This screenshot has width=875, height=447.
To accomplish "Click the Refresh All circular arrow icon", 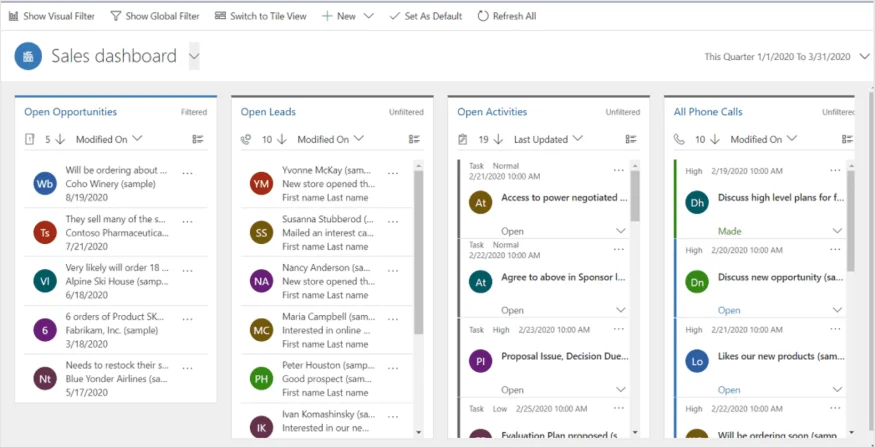I will pyautogui.click(x=483, y=16).
